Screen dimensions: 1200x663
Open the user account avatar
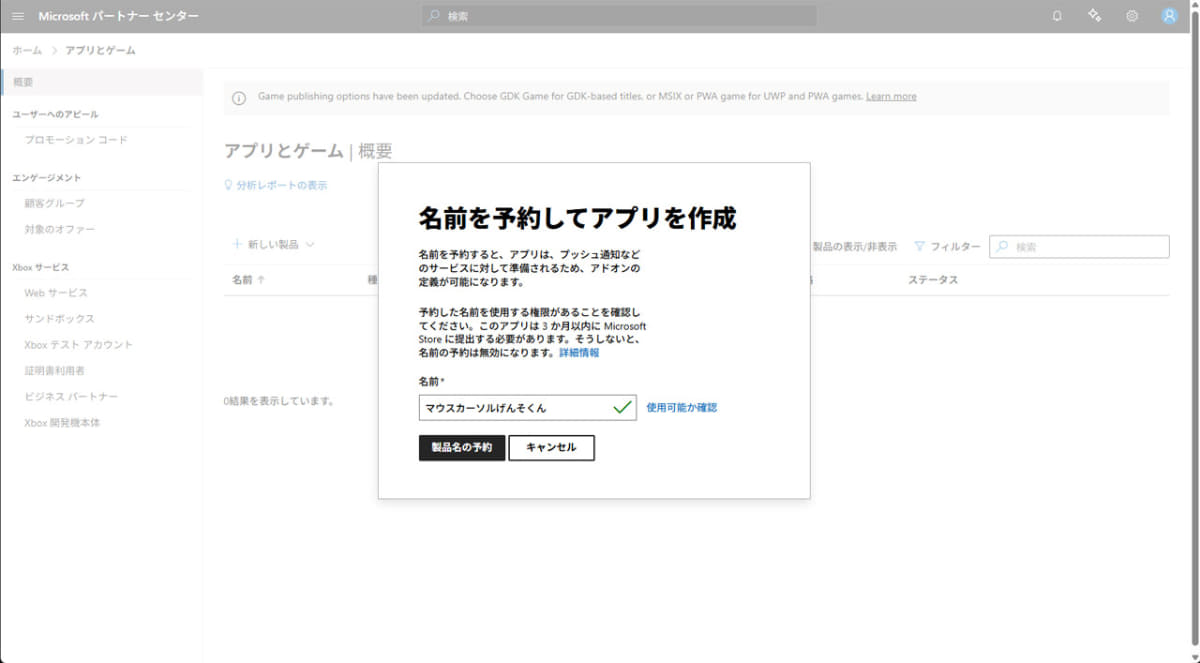click(x=1169, y=16)
